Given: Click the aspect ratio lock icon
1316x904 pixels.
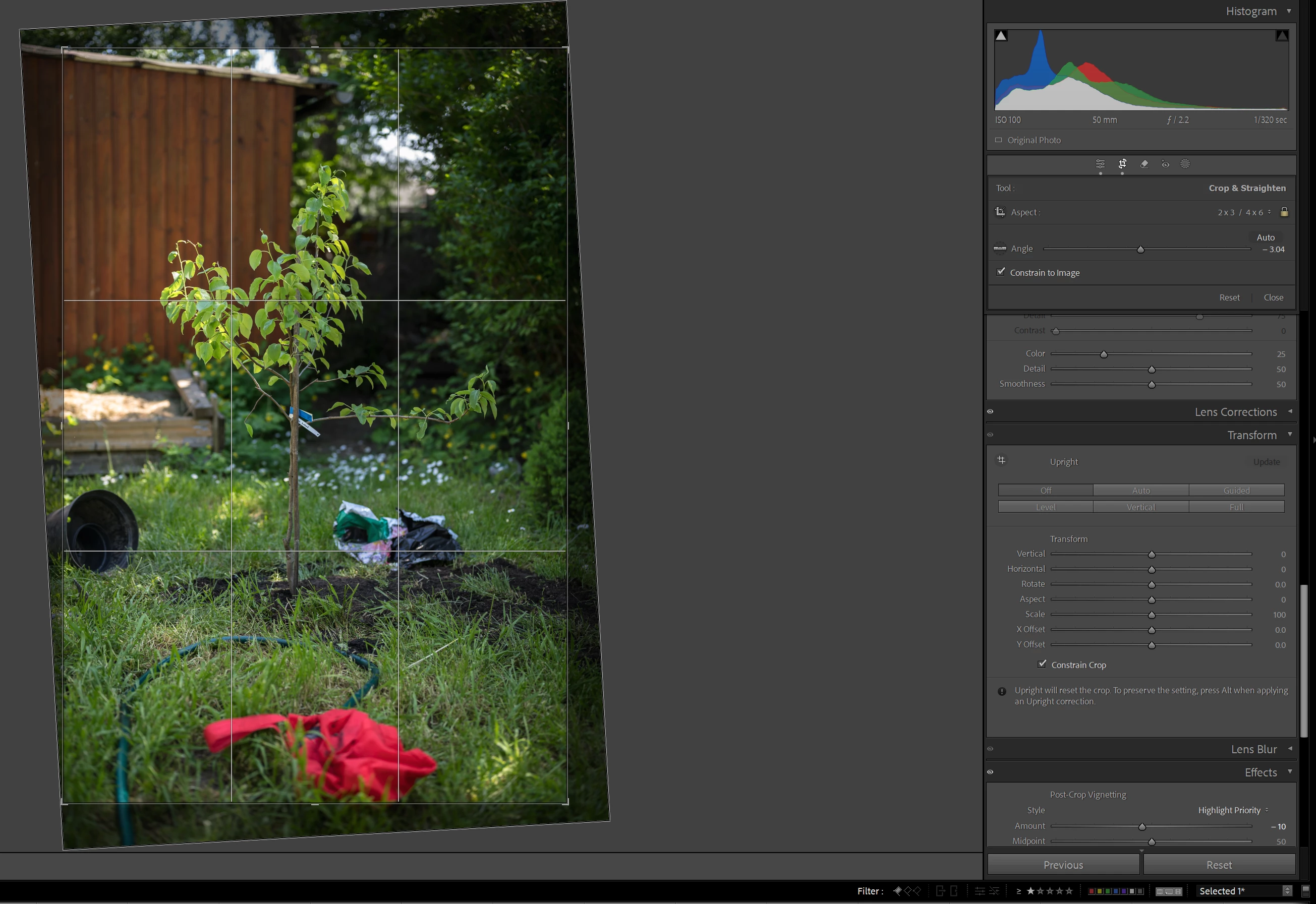Looking at the screenshot, I should pyautogui.click(x=1284, y=212).
